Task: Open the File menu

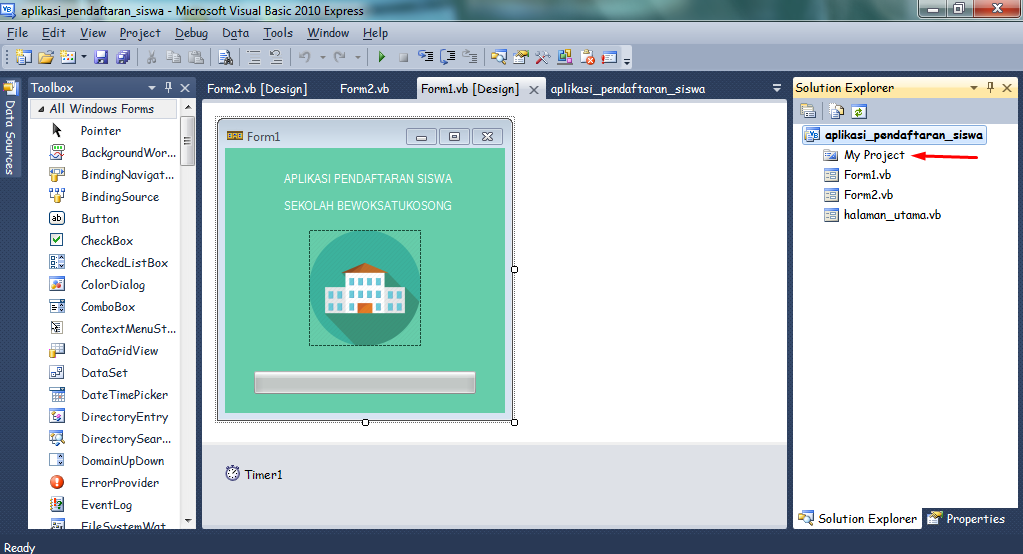Action: 18,33
